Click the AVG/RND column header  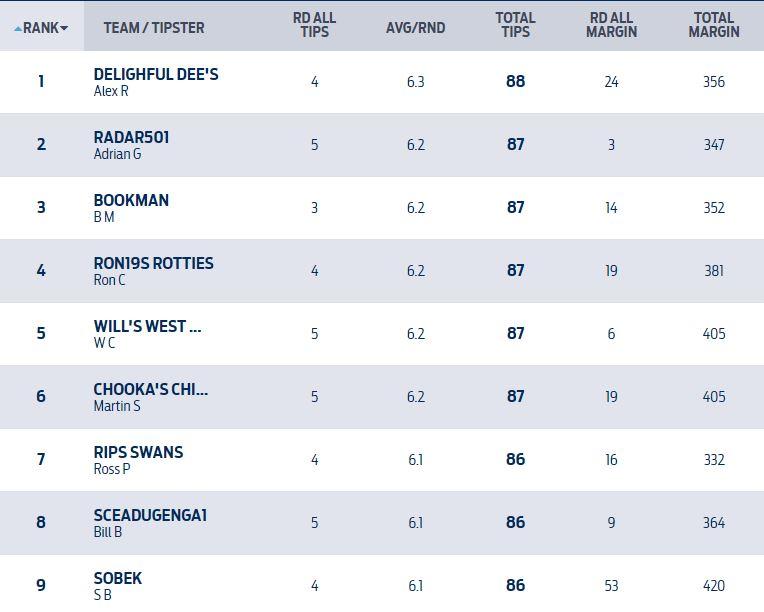point(415,28)
